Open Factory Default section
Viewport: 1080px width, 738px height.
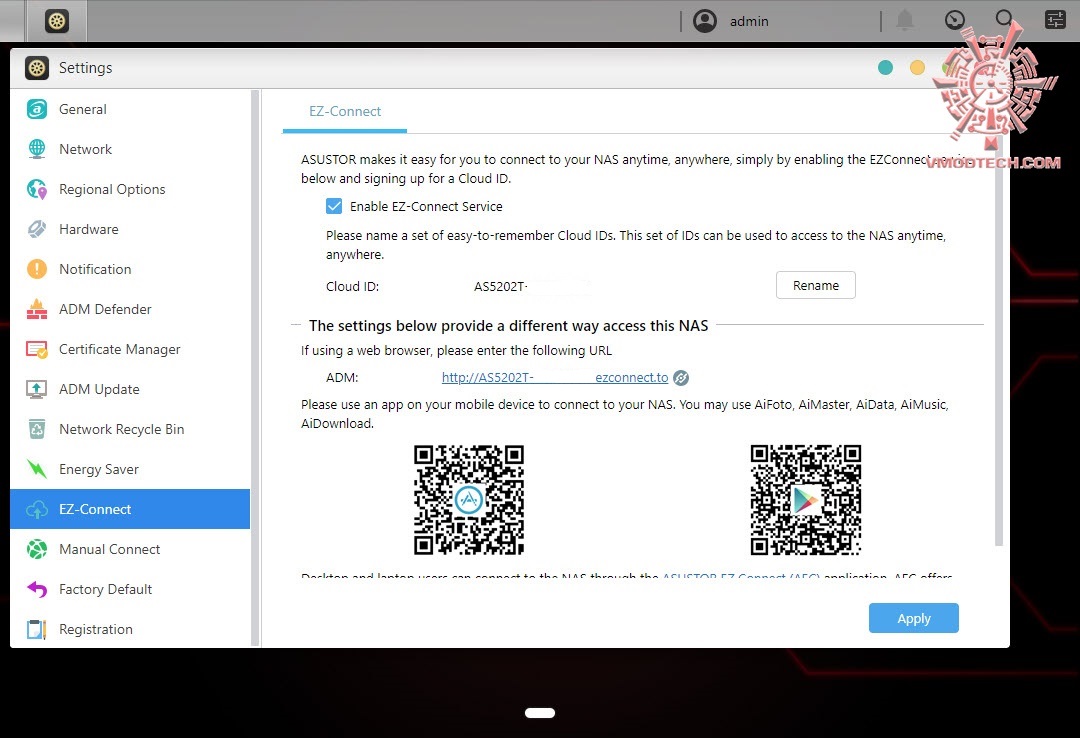tap(130, 589)
